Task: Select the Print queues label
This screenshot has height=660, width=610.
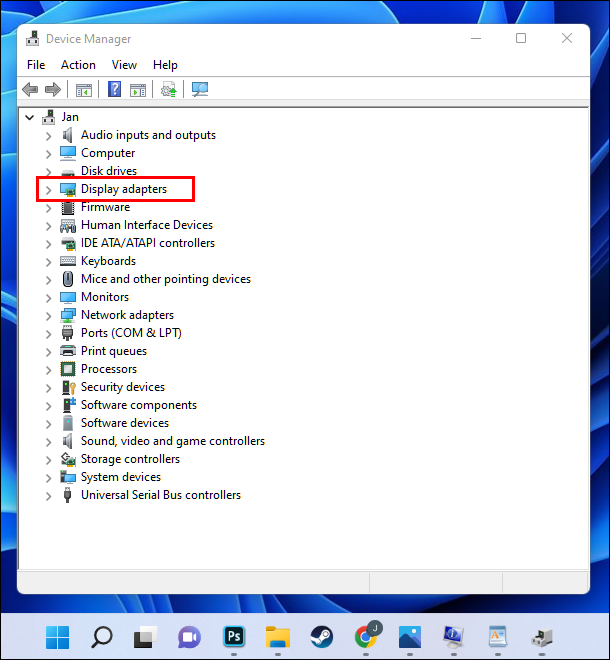Action: [x=114, y=351]
